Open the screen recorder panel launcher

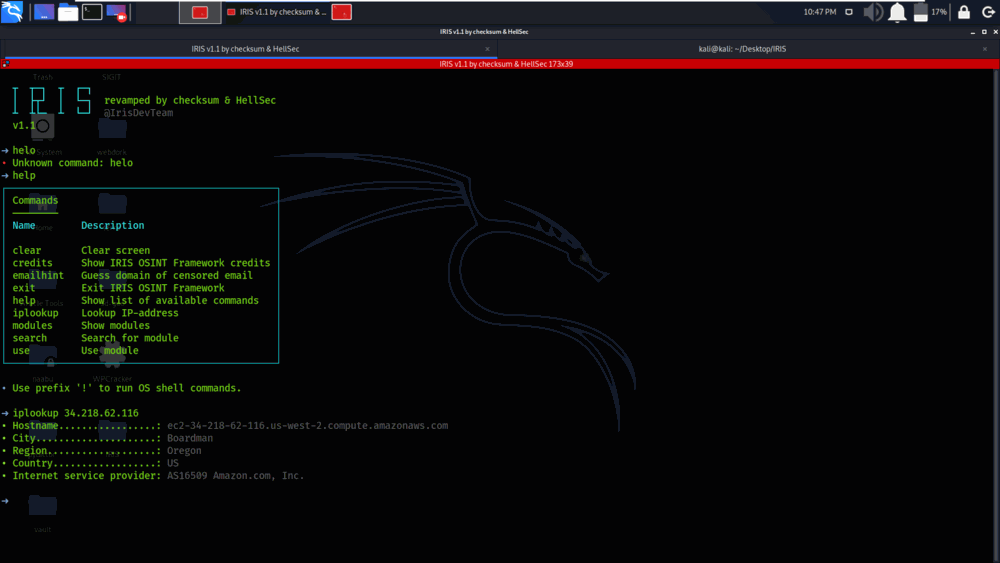point(117,12)
